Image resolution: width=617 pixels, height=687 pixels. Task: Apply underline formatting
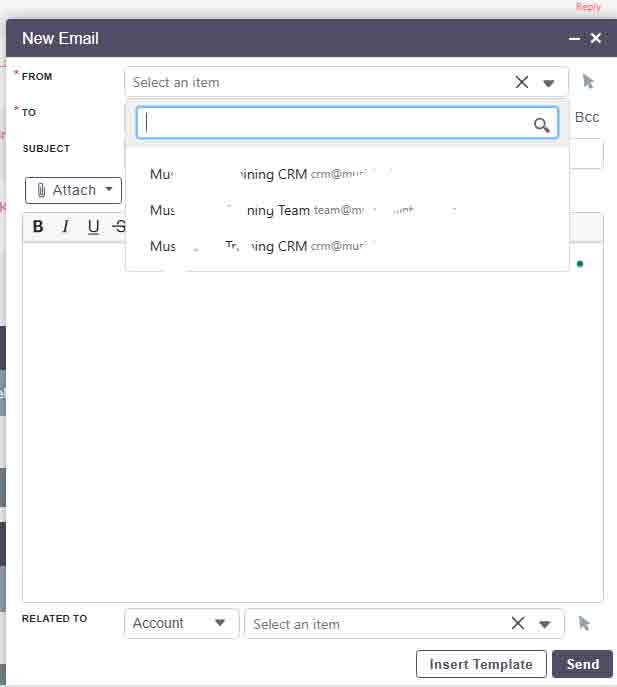93,227
